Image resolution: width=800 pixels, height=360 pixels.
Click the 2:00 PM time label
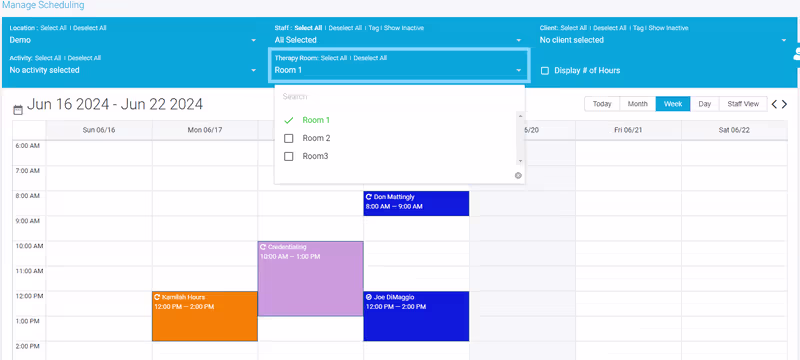click(28, 346)
